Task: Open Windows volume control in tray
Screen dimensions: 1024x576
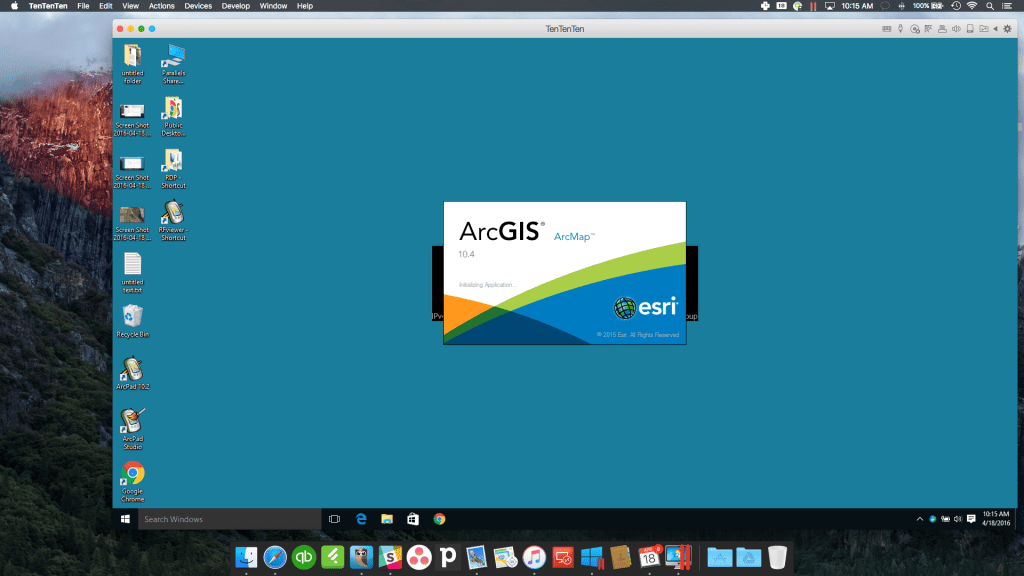Action: click(957, 519)
